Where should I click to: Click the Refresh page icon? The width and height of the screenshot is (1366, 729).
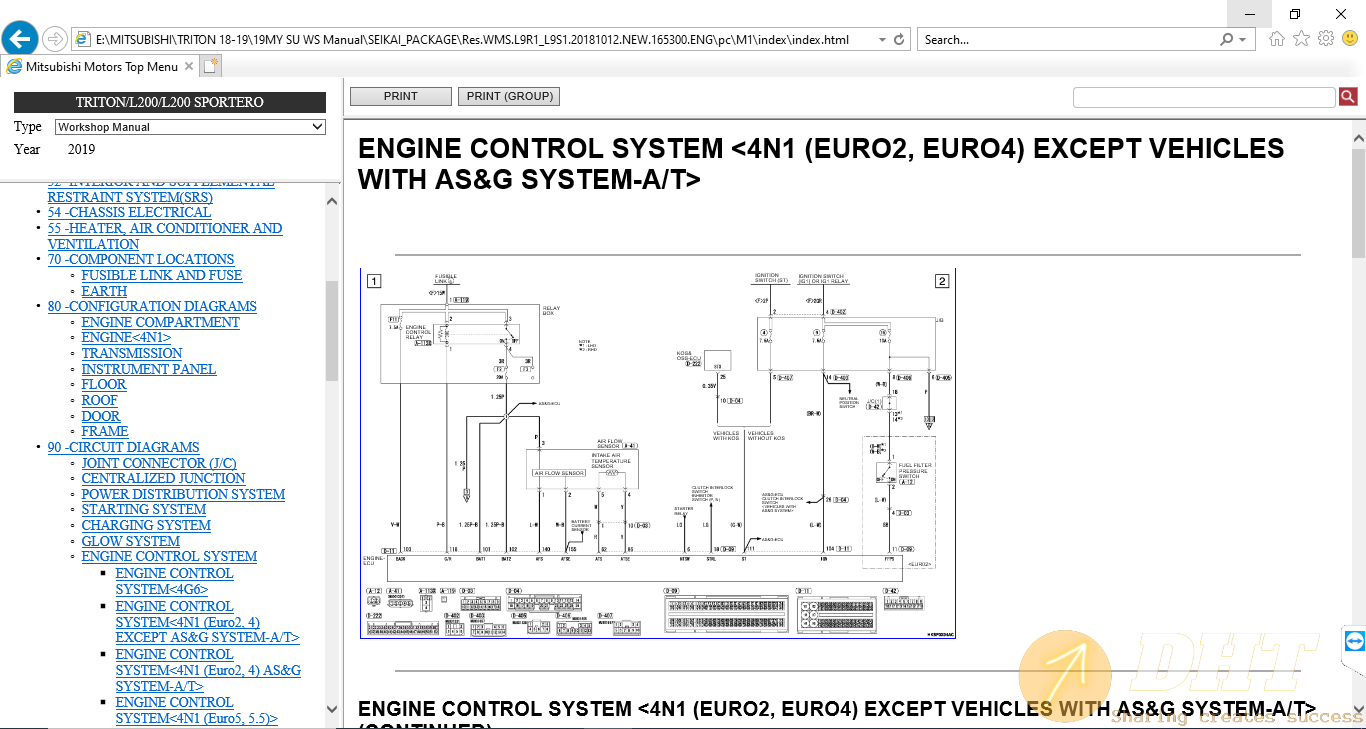tap(899, 40)
